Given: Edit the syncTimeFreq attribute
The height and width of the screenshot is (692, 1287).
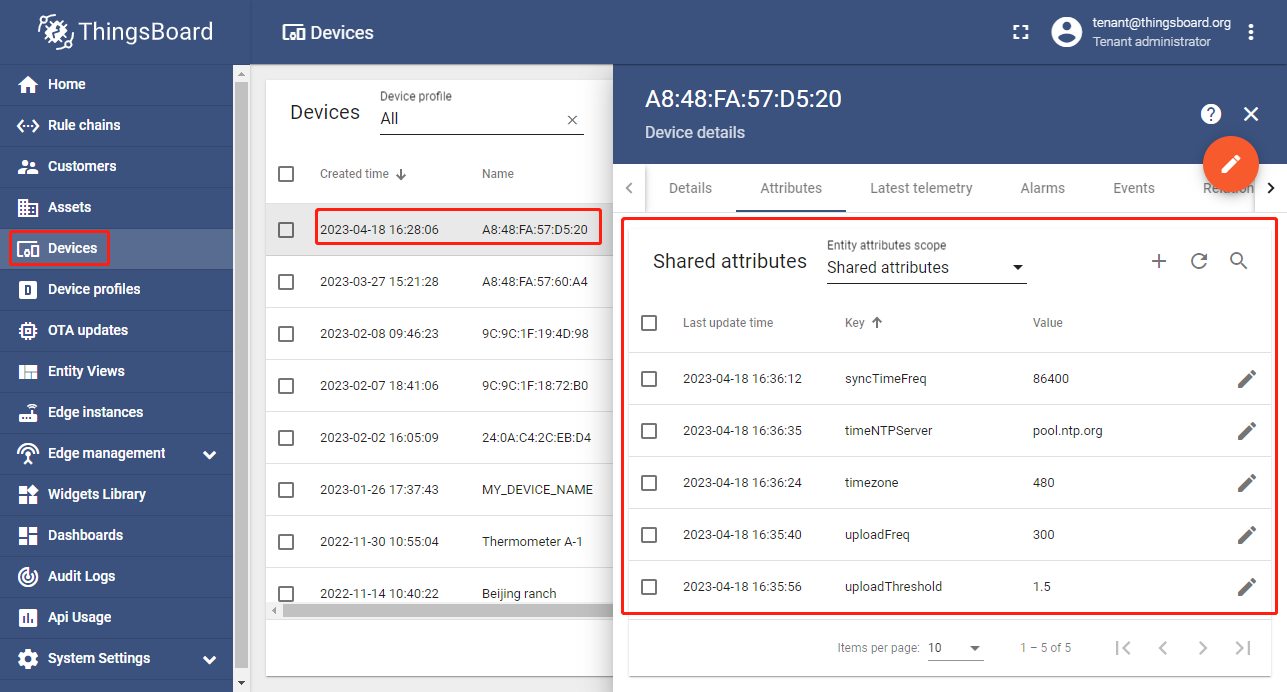Looking at the screenshot, I should click(x=1246, y=379).
